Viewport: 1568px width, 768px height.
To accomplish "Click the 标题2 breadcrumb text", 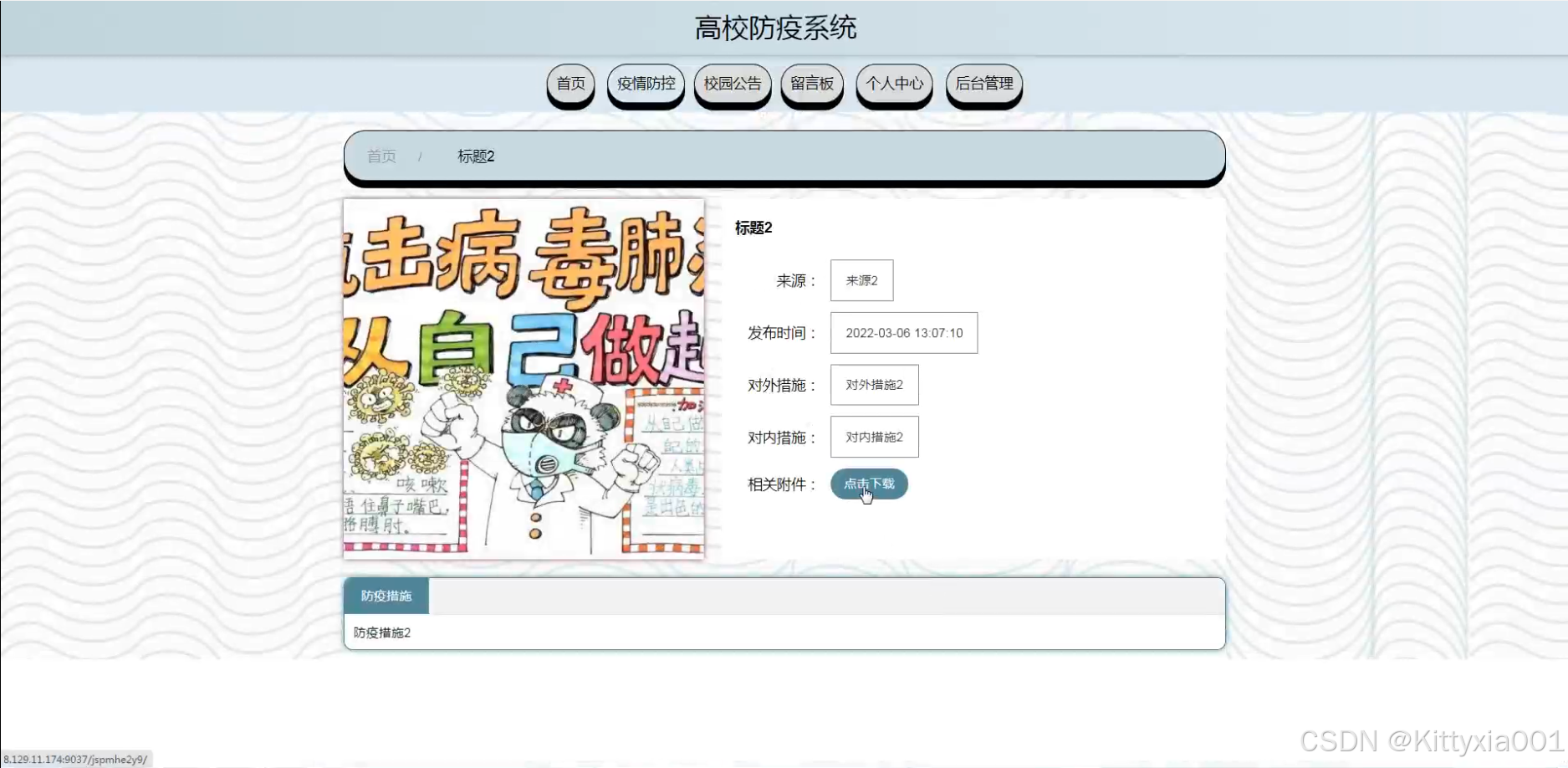I will [x=476, y=156].
